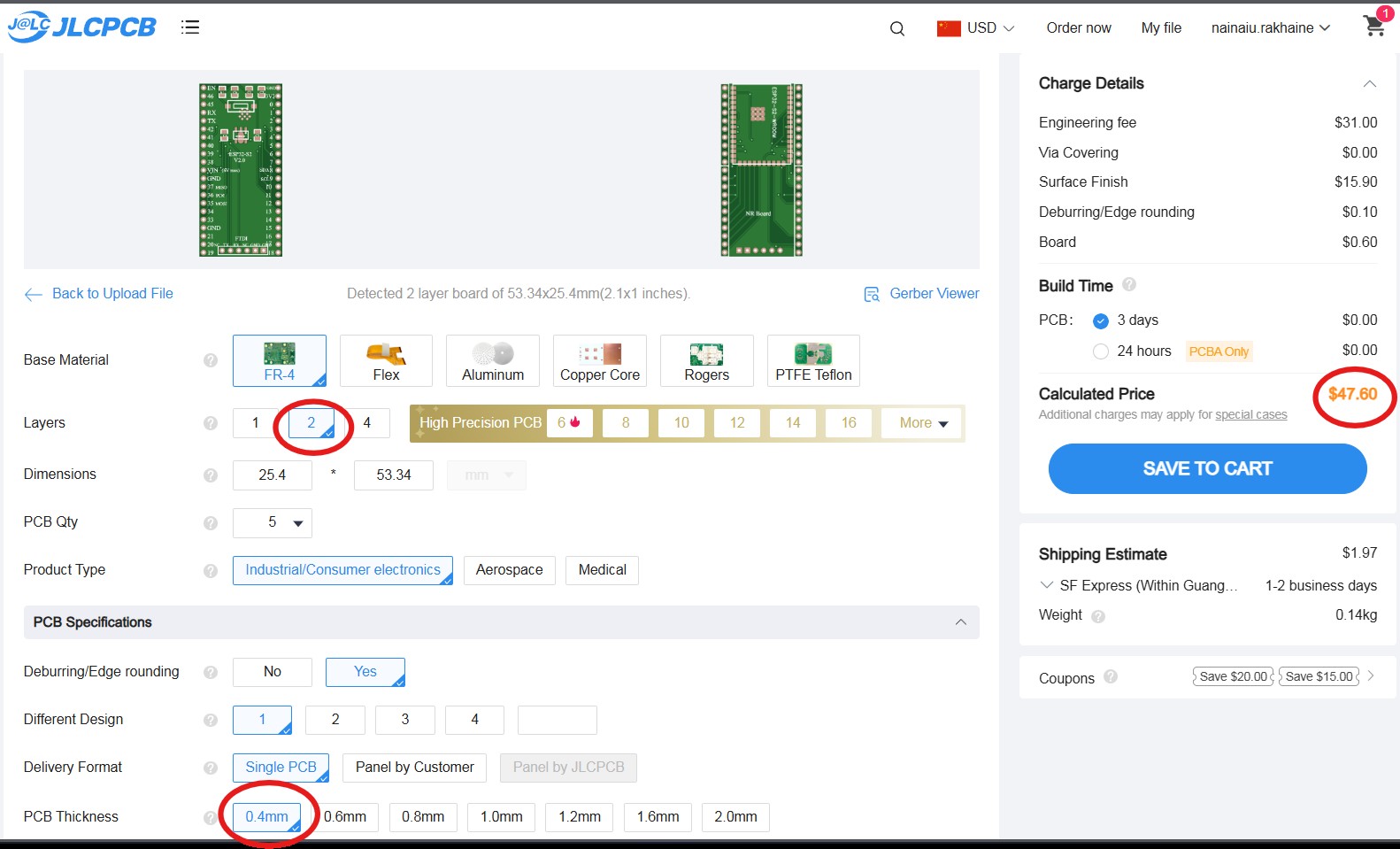The width and height of the screenshot is (1400, 849).
Task: Click the help icon next to Layers
Action: [211, 423]
